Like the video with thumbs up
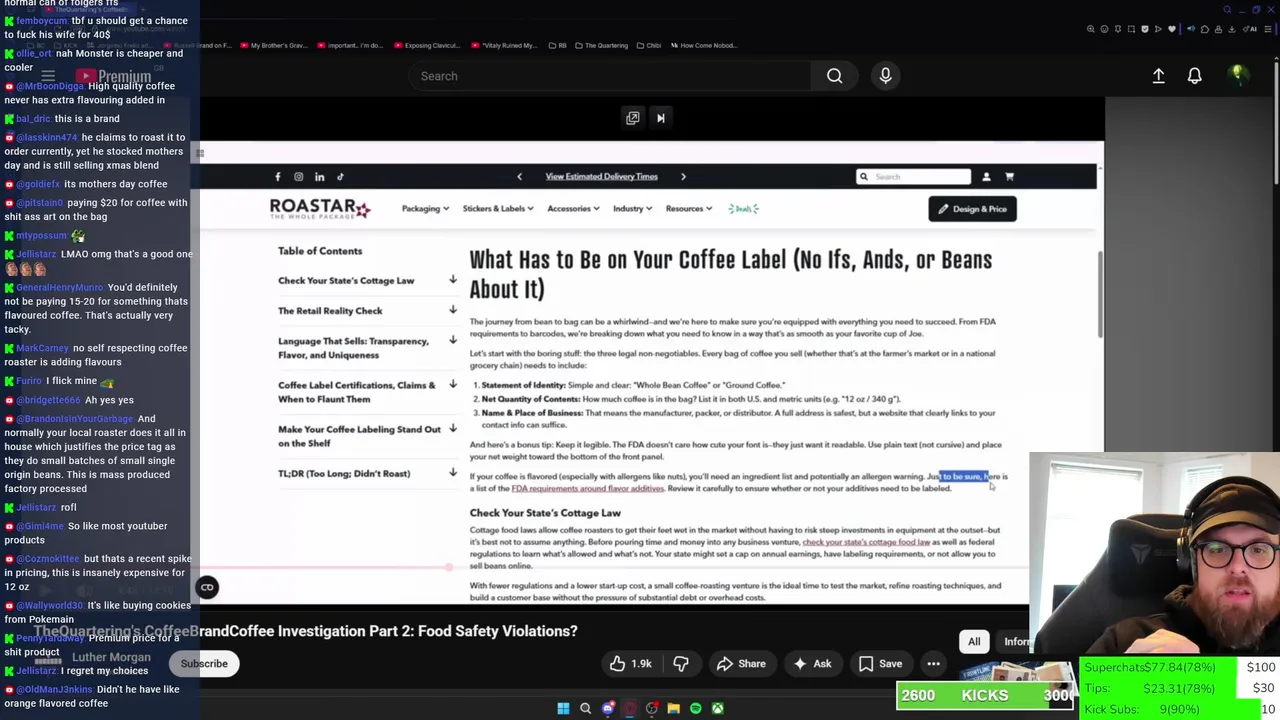This screenshot has width=1280, height=720. 631,664
